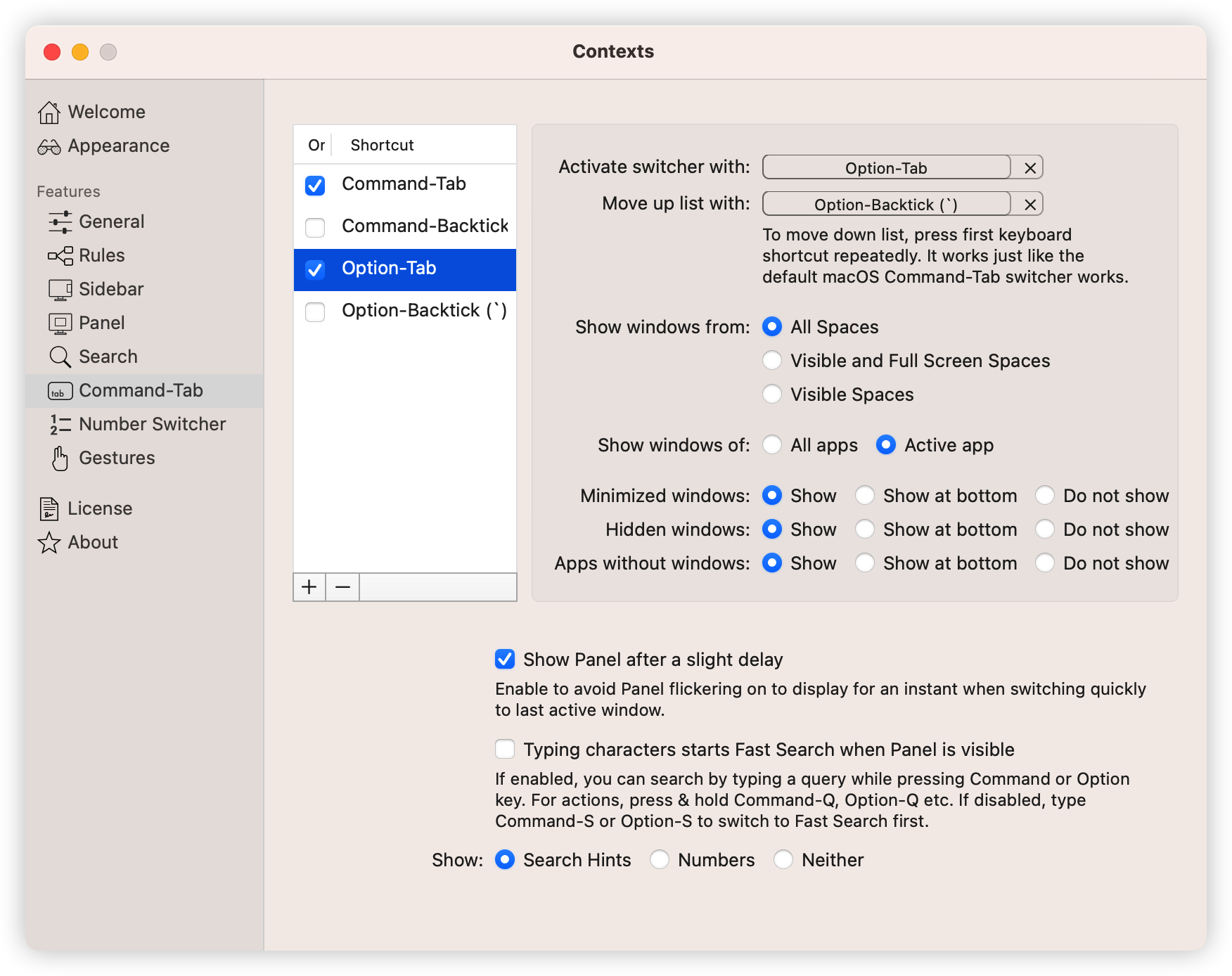This screenshot has width=1232, height=976.
Task: Select Neither for Show option
Action: pyautogui.click(x=783, y=859)
